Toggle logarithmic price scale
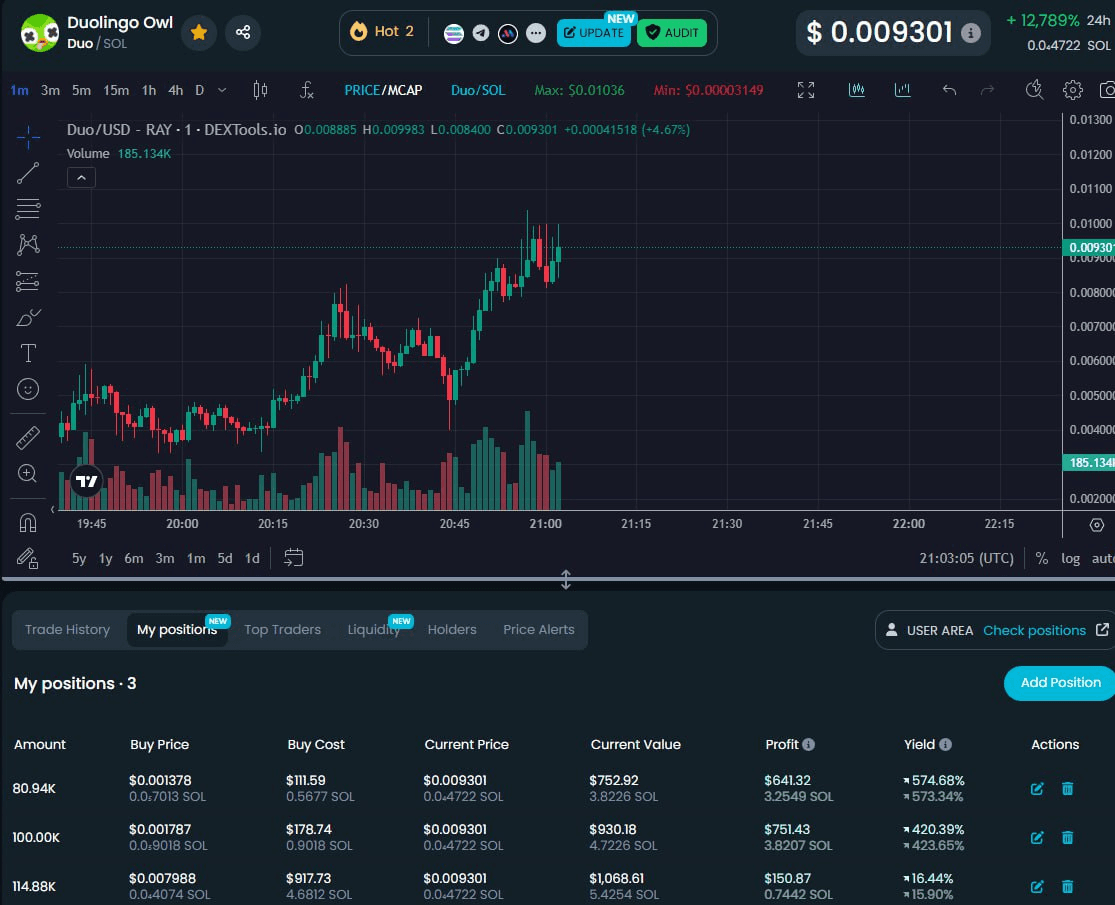This screenshot has height=905, width=1115. click(1070, 559)
